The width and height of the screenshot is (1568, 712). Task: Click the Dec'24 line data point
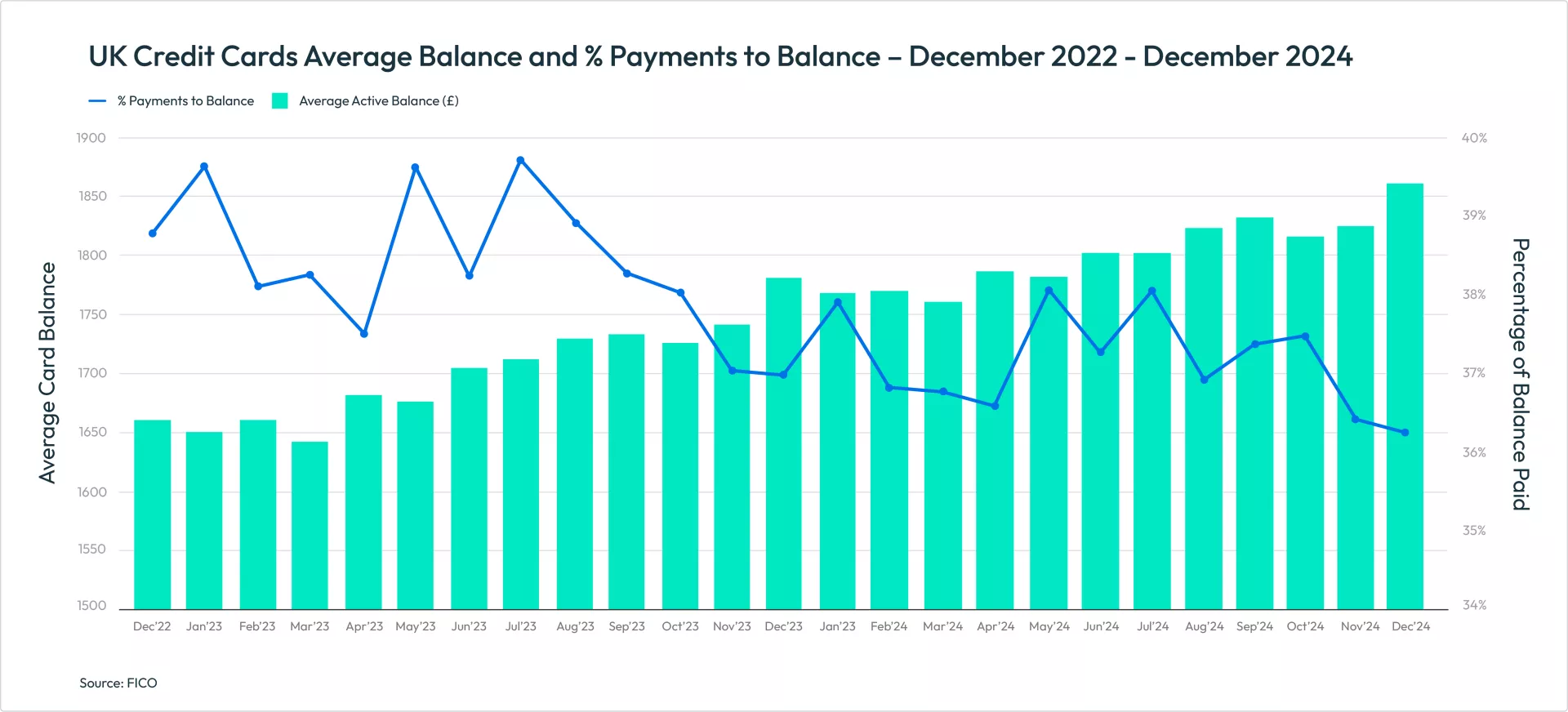click(1405, 433)
